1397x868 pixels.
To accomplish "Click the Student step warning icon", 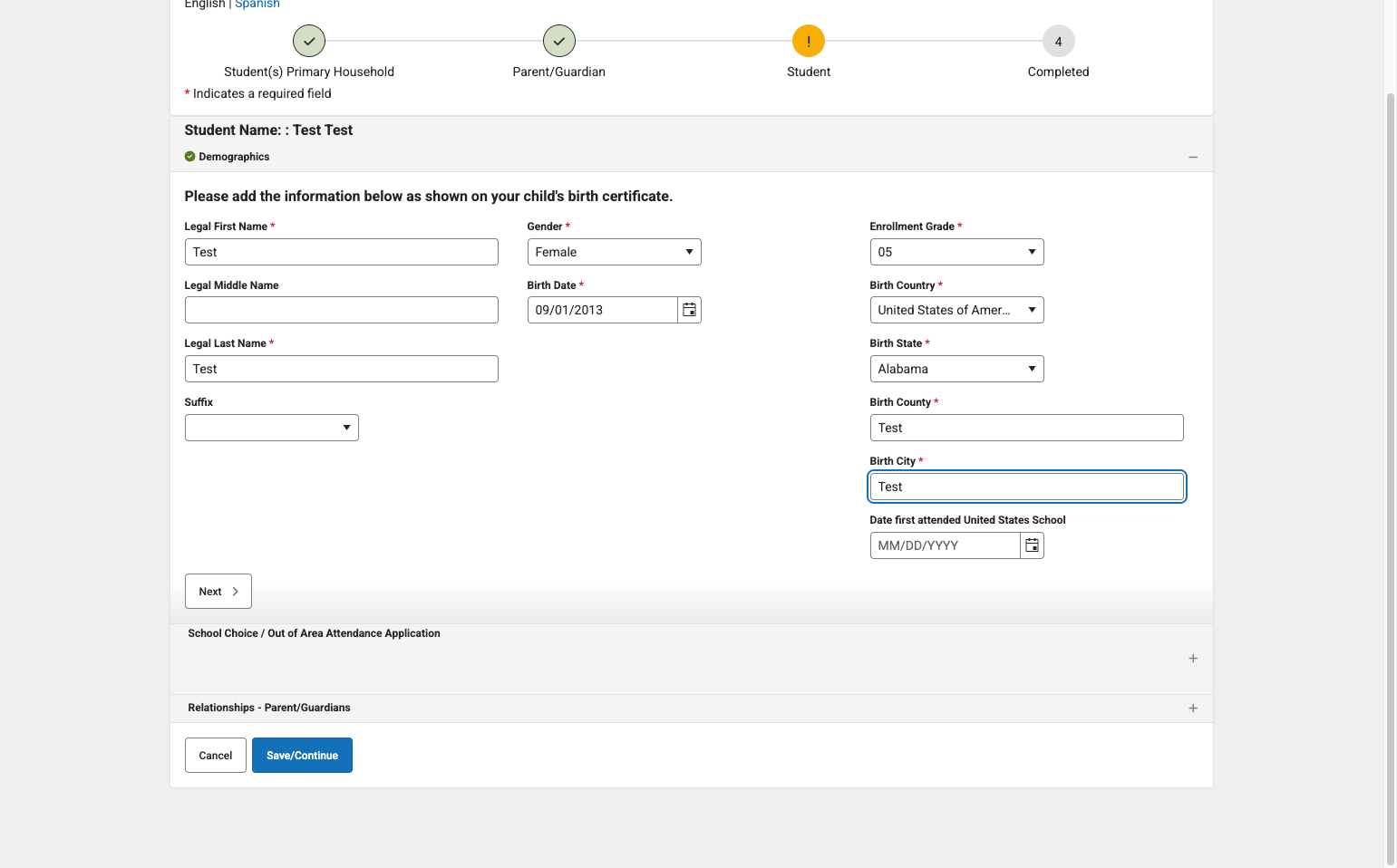I will point(809,41).
